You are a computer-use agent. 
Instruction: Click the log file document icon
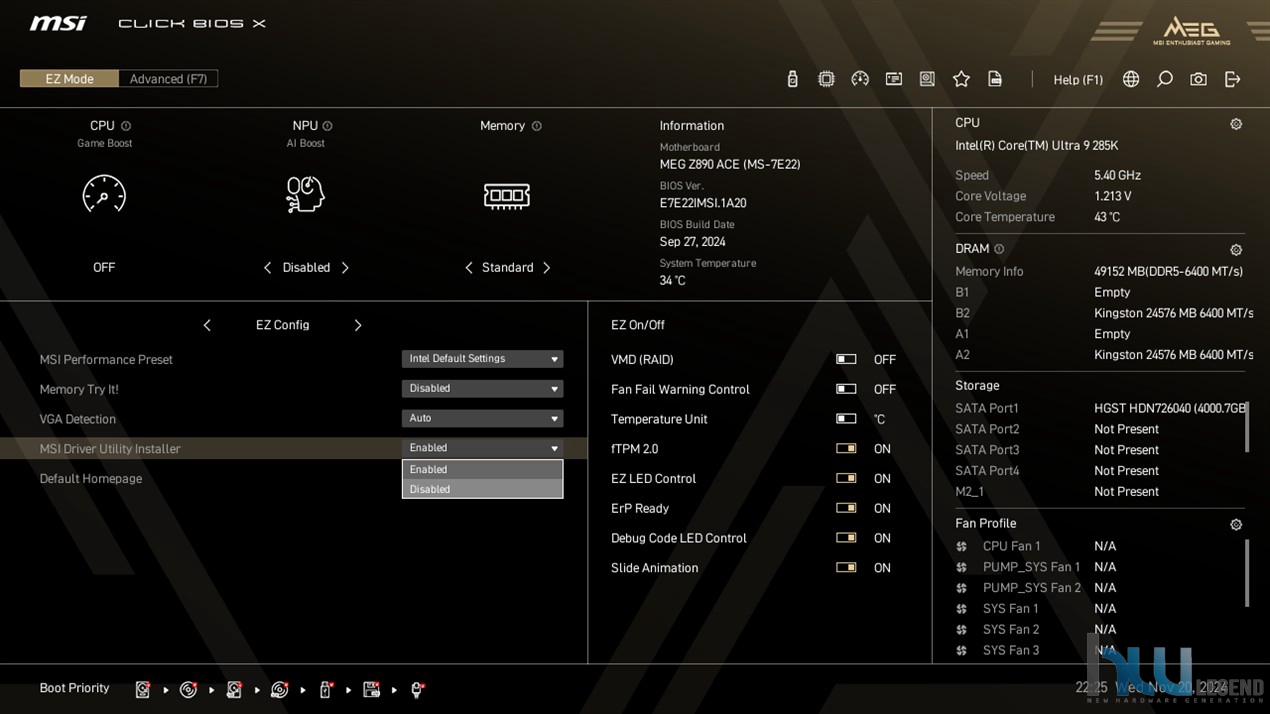tap(995, 79)
